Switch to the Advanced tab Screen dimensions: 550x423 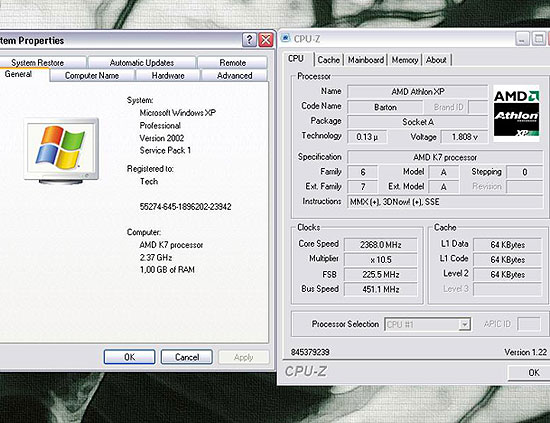tap(234, 75)
